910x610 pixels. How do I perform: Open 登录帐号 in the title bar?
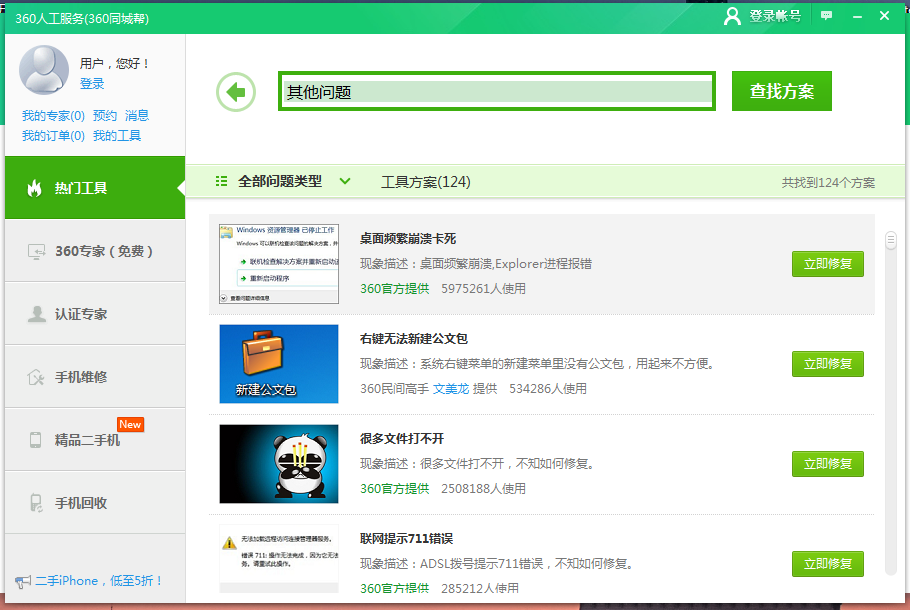[775, 16]
